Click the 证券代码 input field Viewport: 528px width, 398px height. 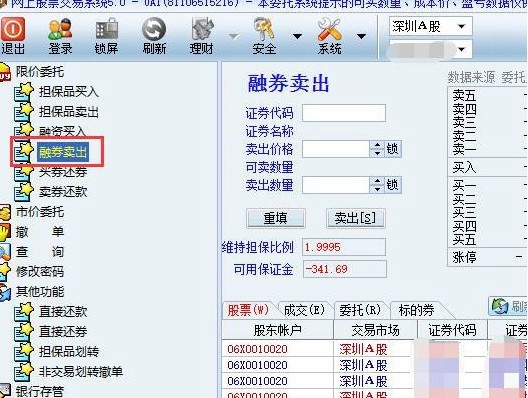(344, 113)
